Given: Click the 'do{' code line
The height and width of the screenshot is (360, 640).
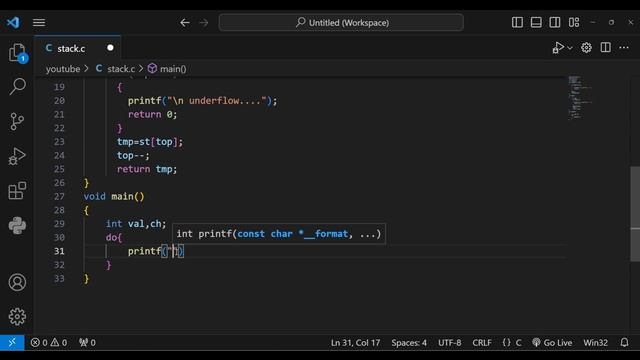Looking at the screenshot, I should pos(114,238).
